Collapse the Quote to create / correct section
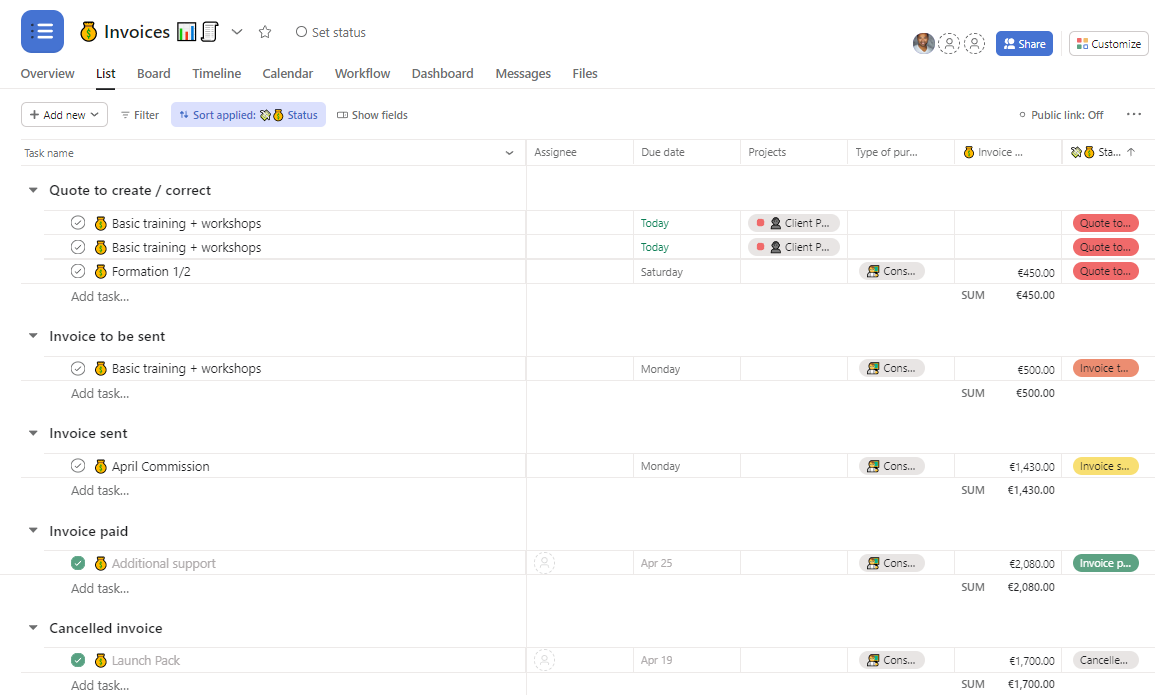Screen dimensions: 1155x695 pos(33,190)
